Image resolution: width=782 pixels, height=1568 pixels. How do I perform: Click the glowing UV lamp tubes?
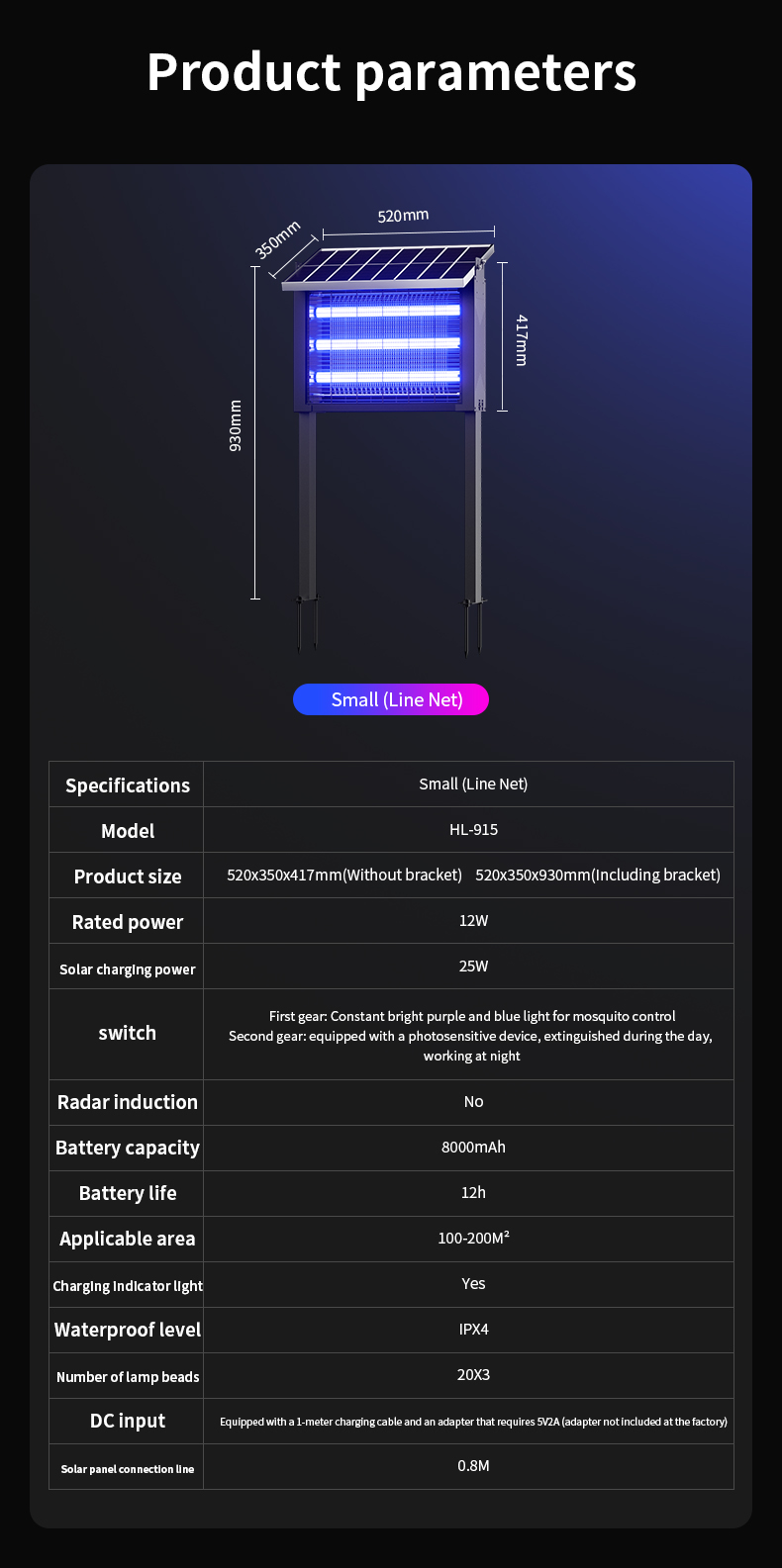387,343
